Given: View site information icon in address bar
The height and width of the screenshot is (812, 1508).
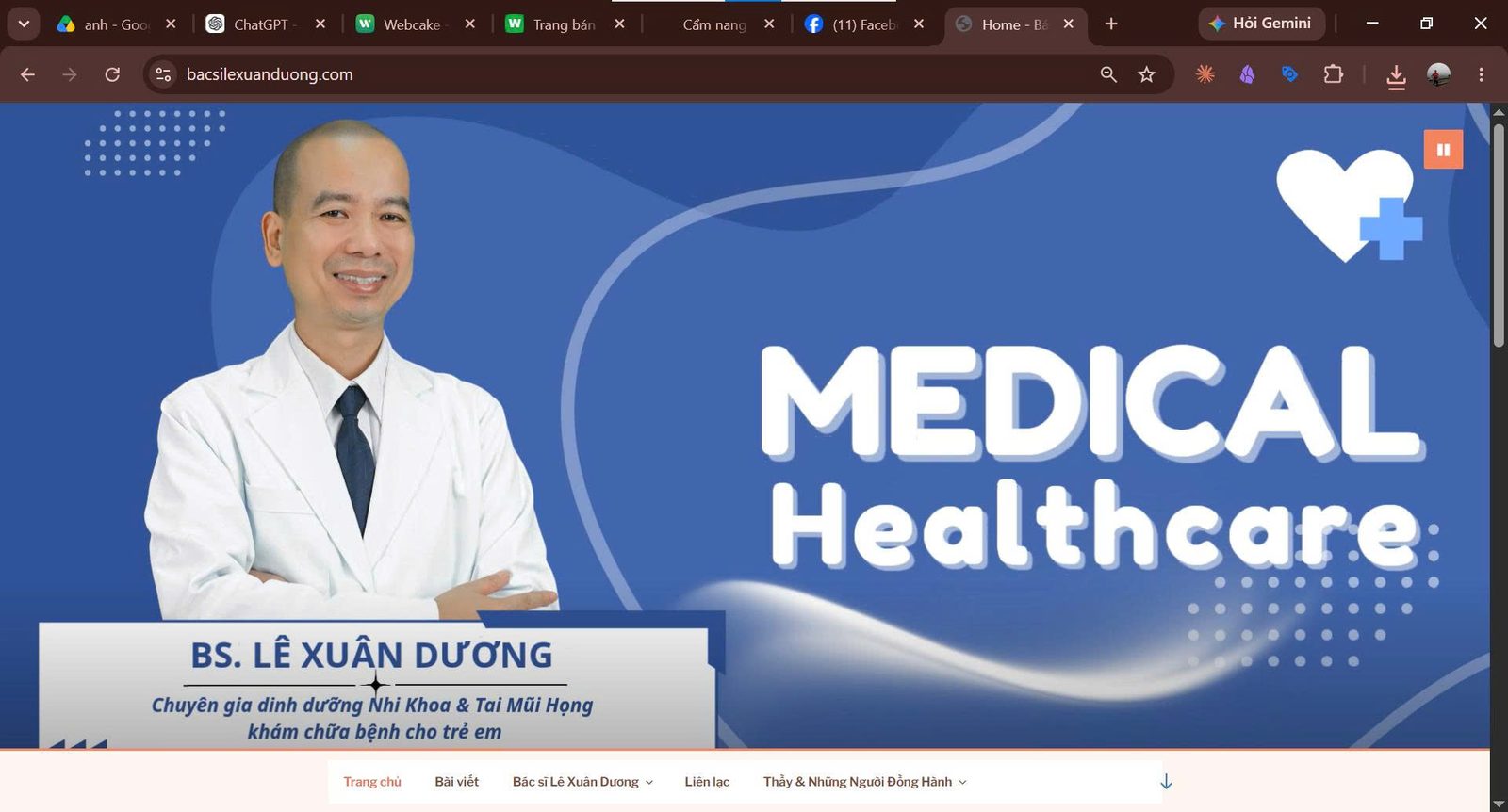Looking at the screenshot, I should click(163, 74).
